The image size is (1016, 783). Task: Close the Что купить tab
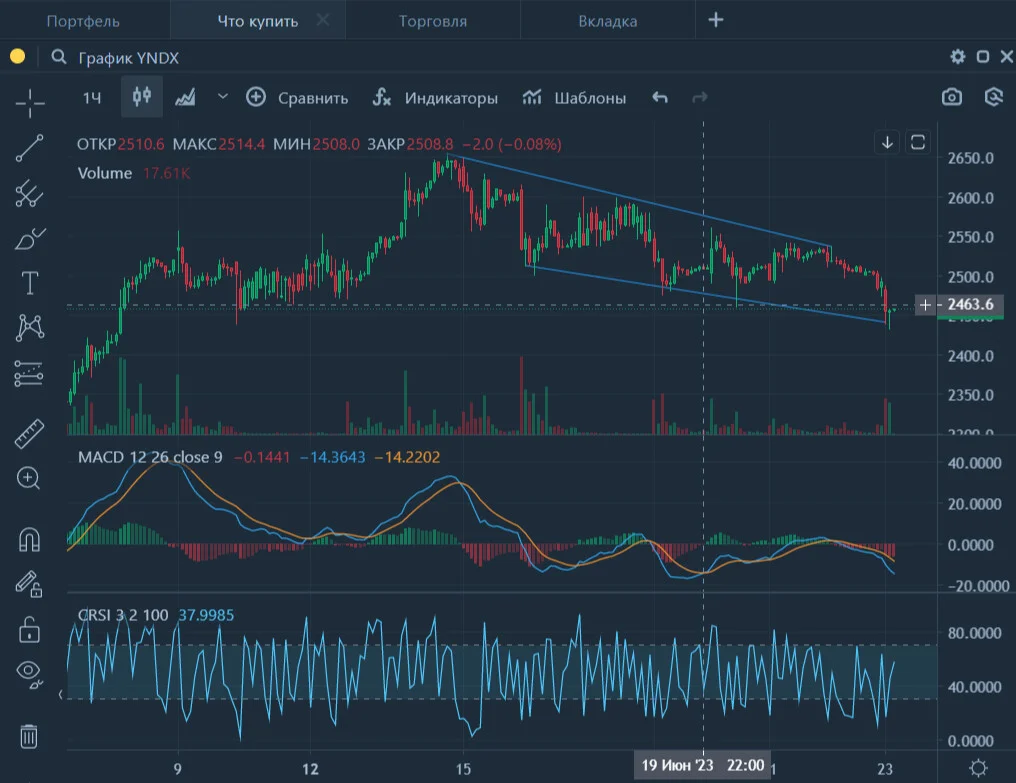(x=323, y=20)
